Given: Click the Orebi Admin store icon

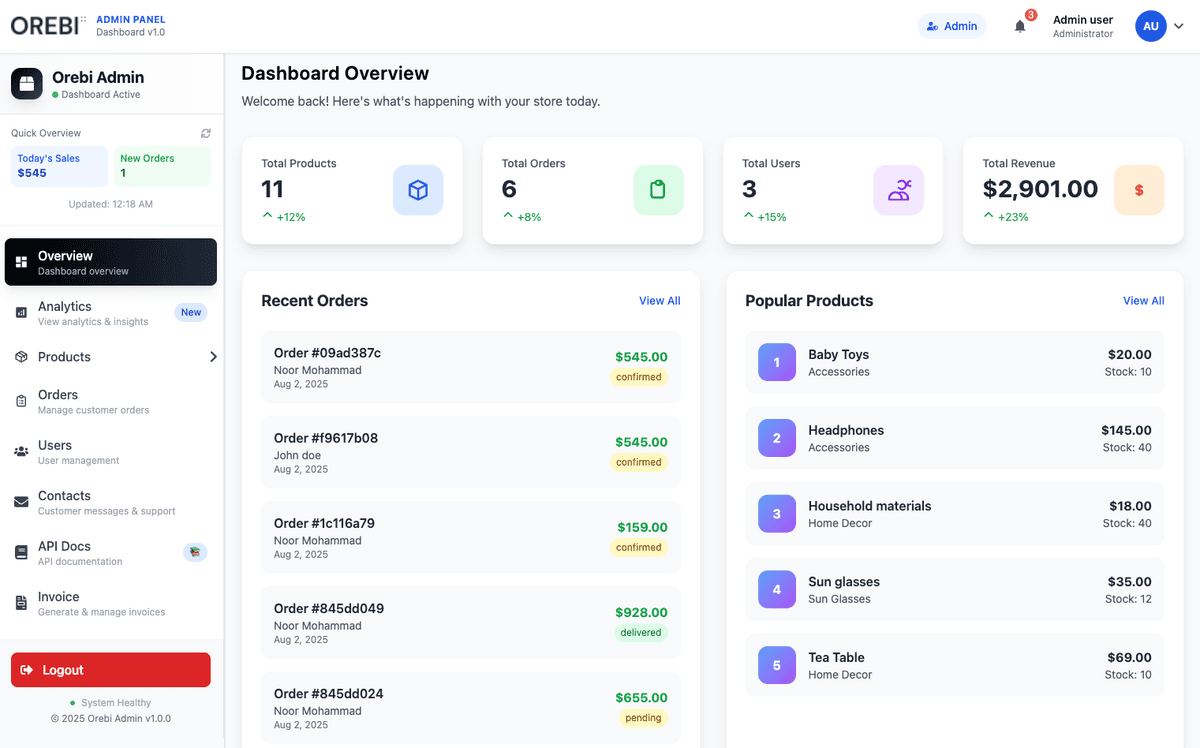Looking at the screenshot, I should coord(27,84).
